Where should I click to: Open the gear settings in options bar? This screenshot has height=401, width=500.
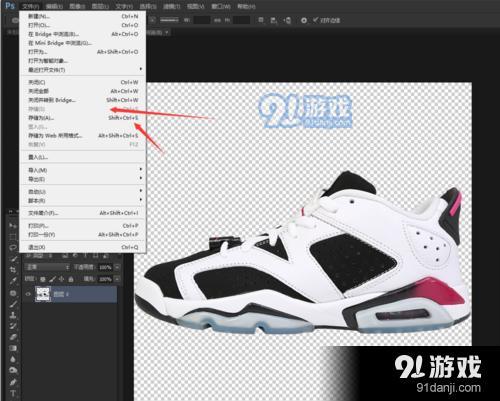tap(304, 20)
